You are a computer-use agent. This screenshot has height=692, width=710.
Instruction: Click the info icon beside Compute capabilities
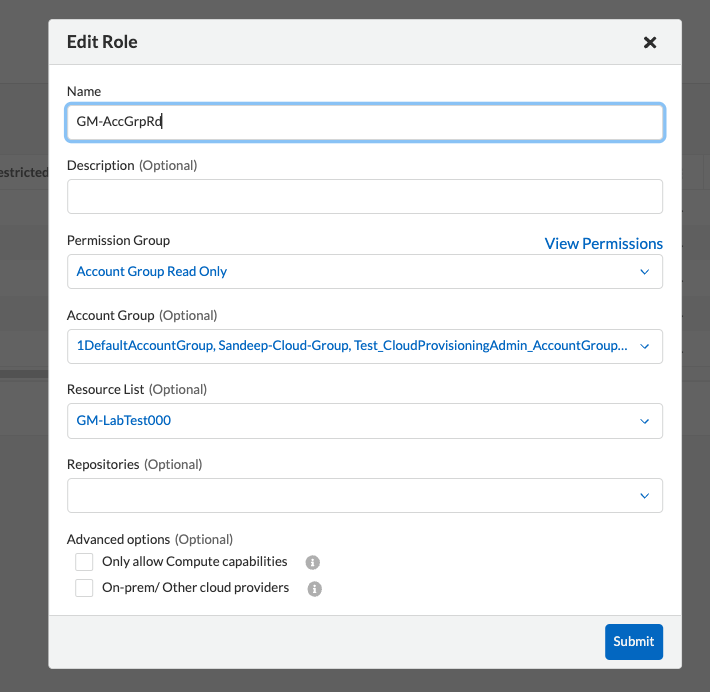click(x=312, y=563)
